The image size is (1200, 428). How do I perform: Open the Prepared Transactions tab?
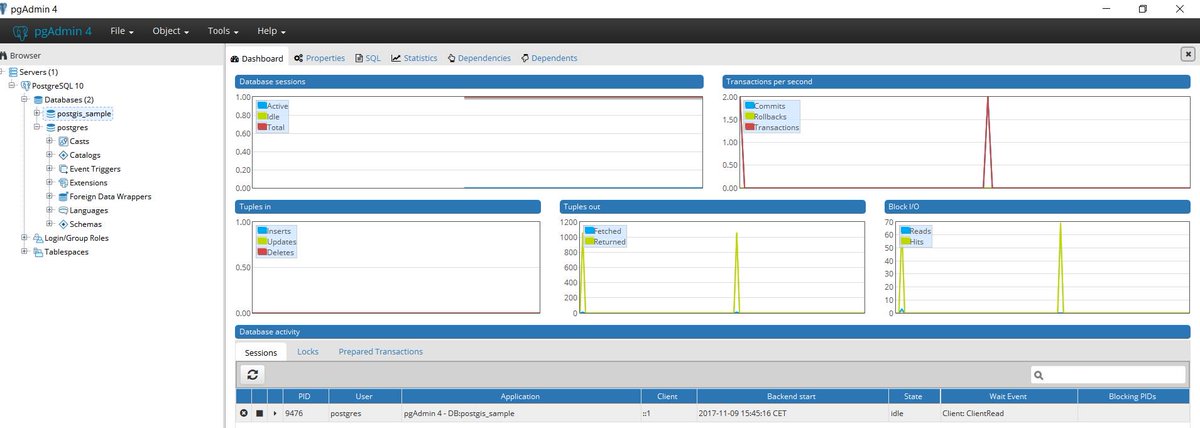(x=380, y=351)
